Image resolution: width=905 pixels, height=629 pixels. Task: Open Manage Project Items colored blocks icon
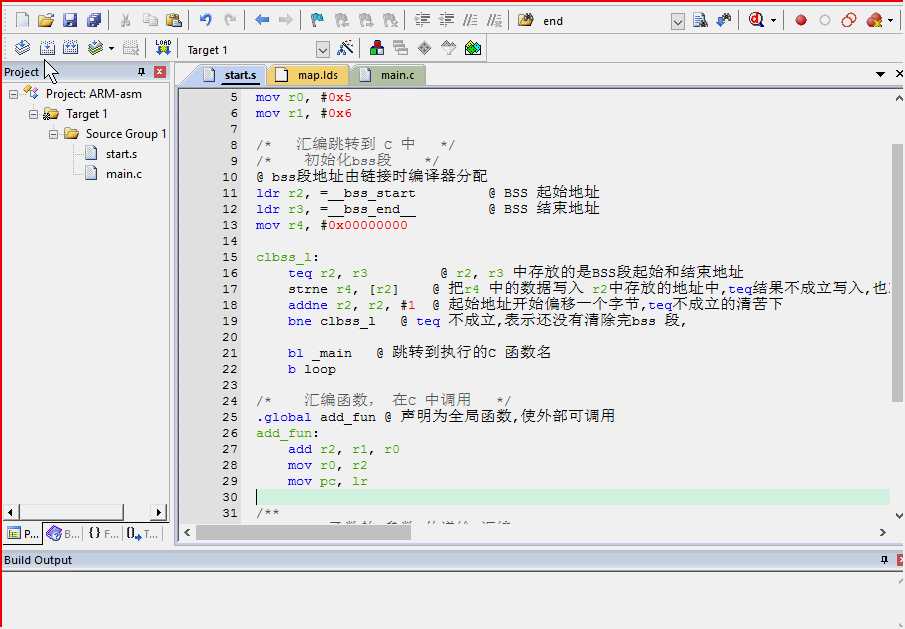377,48
